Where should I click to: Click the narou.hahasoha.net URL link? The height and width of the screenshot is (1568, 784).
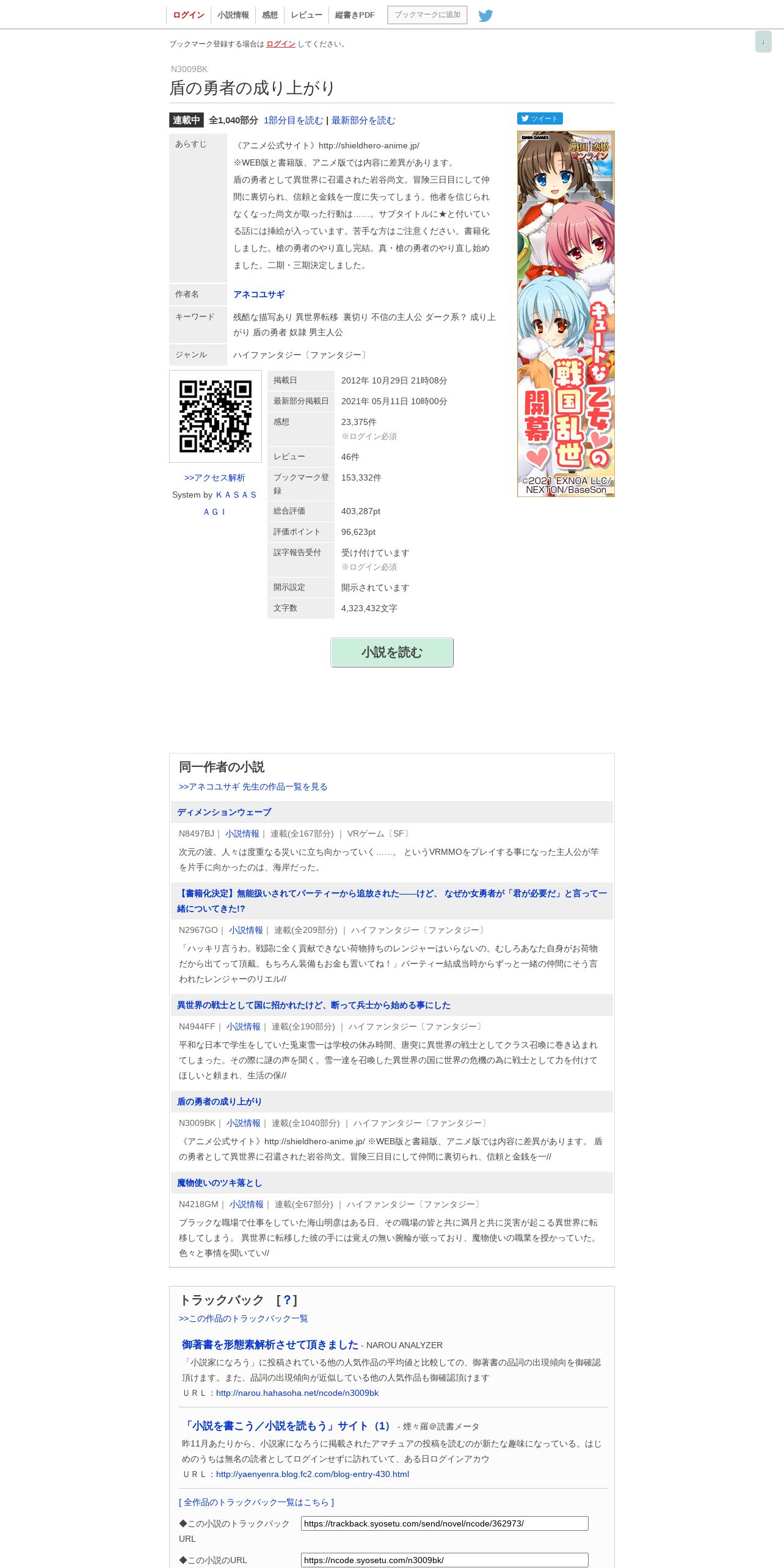[297, 1393]
